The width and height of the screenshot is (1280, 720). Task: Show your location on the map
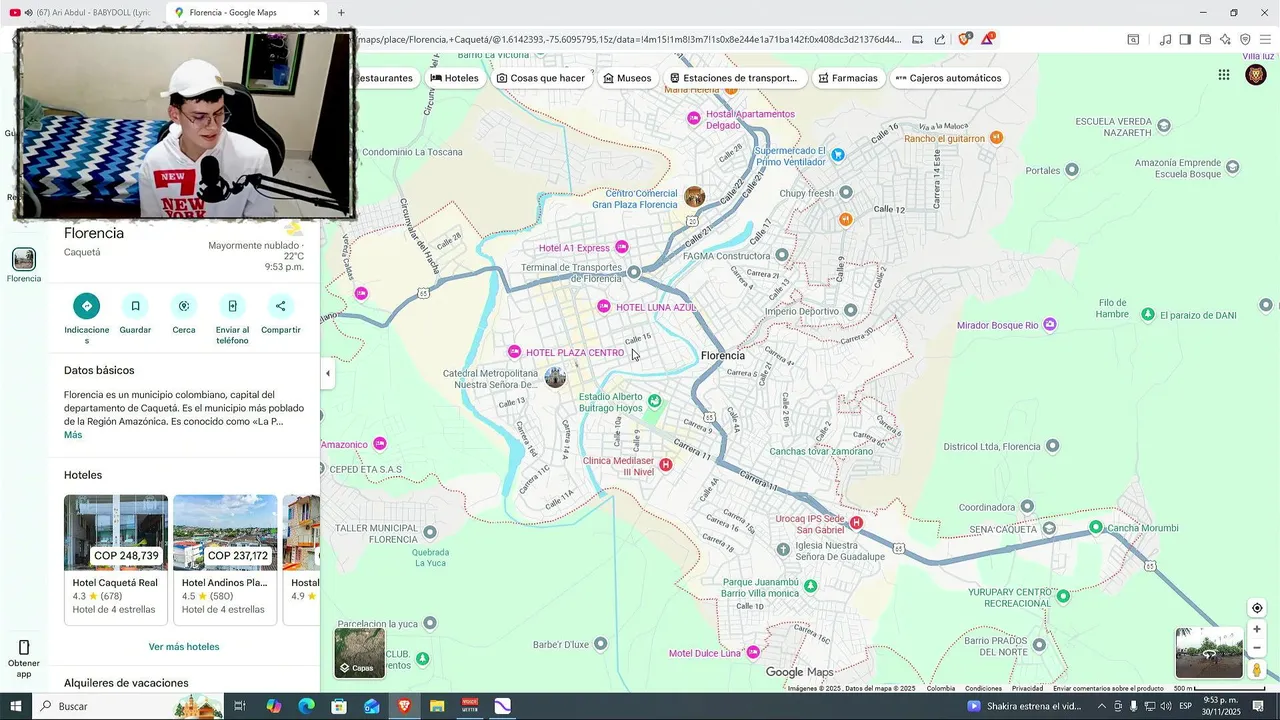pos(1257,608)
